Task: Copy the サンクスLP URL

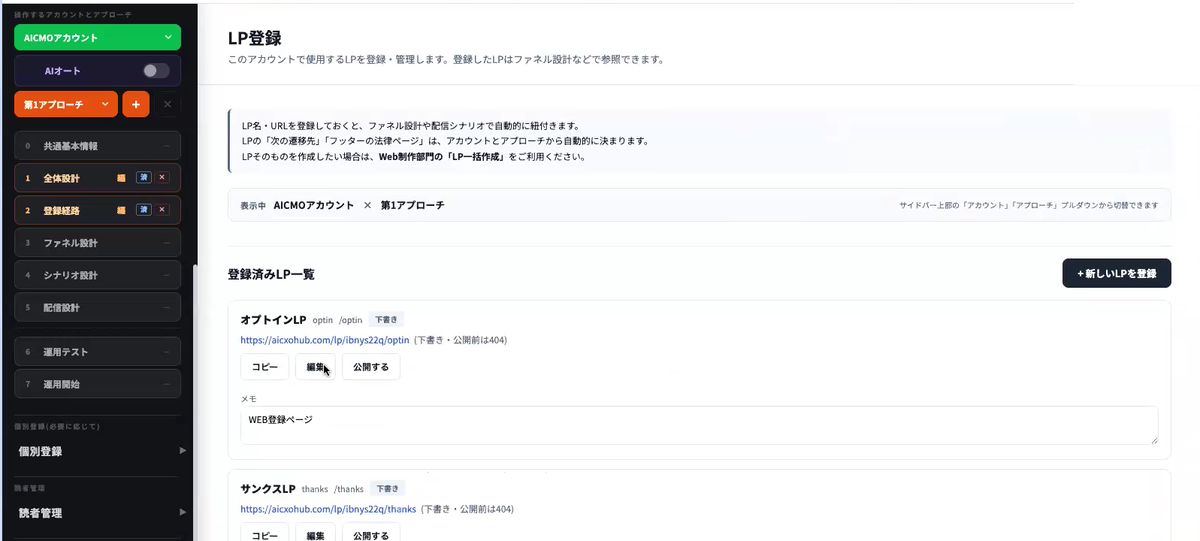Action: click(x=265, y=534)
